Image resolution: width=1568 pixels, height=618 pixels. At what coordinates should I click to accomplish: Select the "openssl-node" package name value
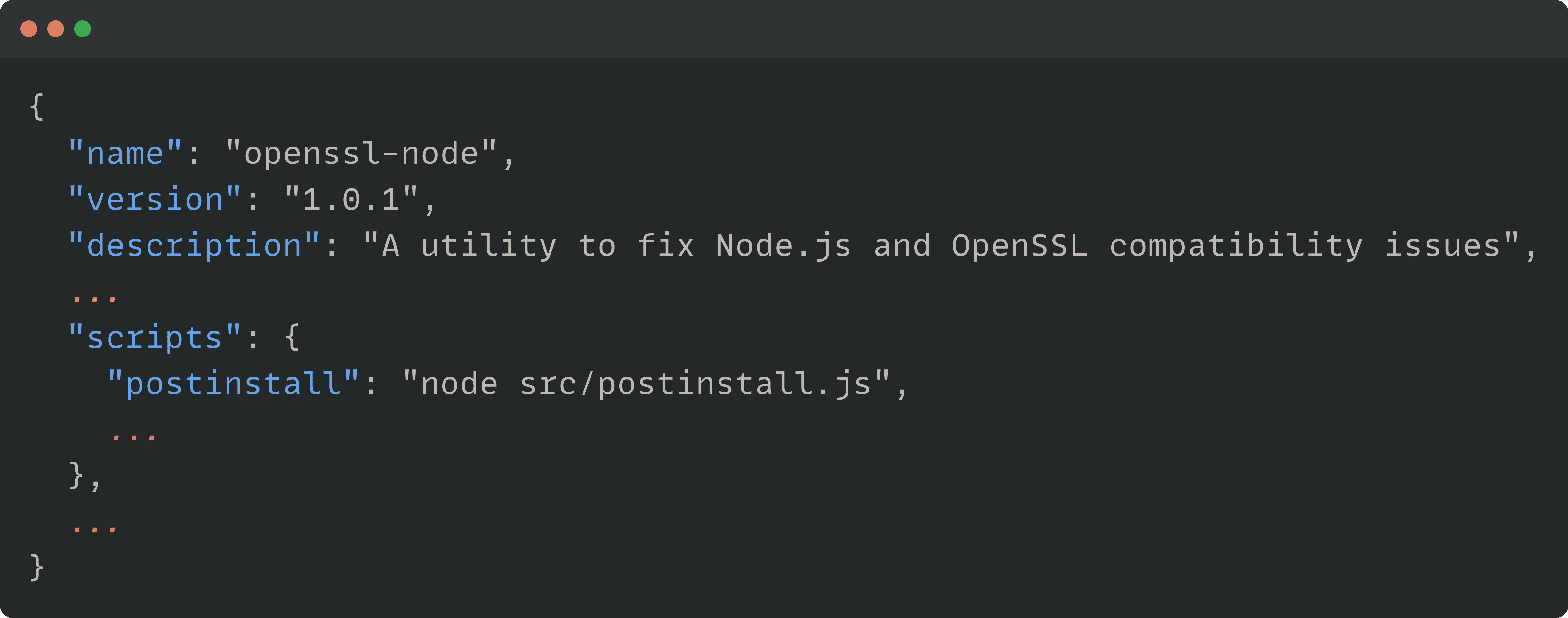361,153
